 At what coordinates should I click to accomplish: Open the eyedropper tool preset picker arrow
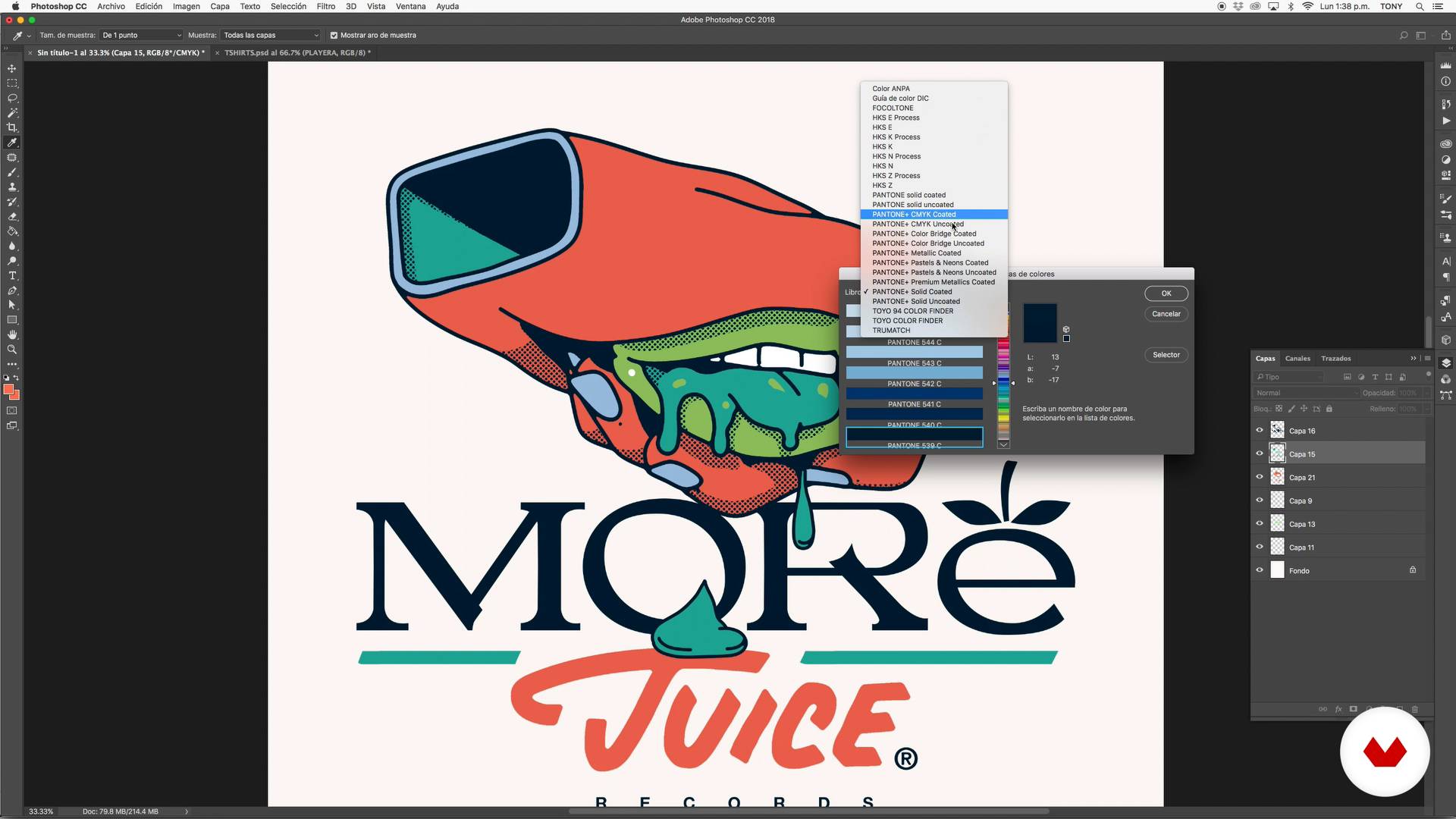29,36
